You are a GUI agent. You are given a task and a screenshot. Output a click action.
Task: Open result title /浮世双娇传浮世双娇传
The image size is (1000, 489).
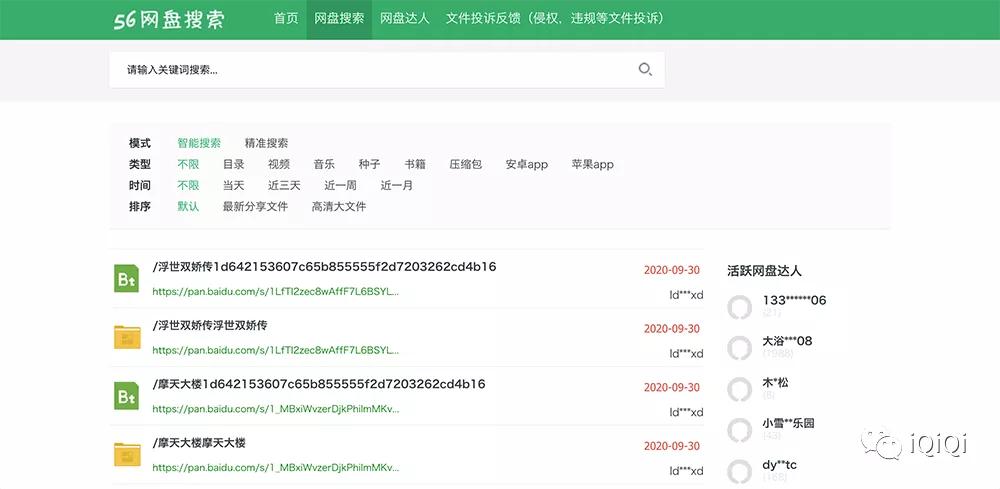pyautogui.click(x=210, y=325)
